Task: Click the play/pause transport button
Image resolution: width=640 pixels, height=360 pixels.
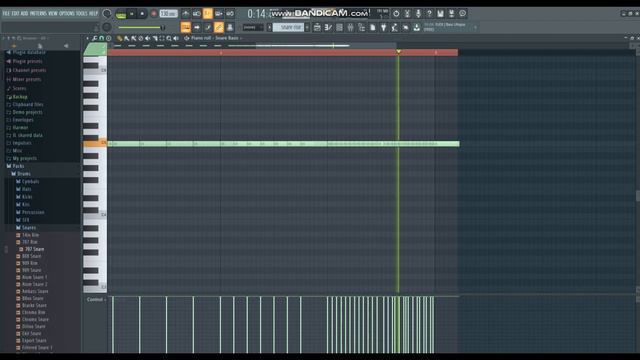Action: pos(131,14)
